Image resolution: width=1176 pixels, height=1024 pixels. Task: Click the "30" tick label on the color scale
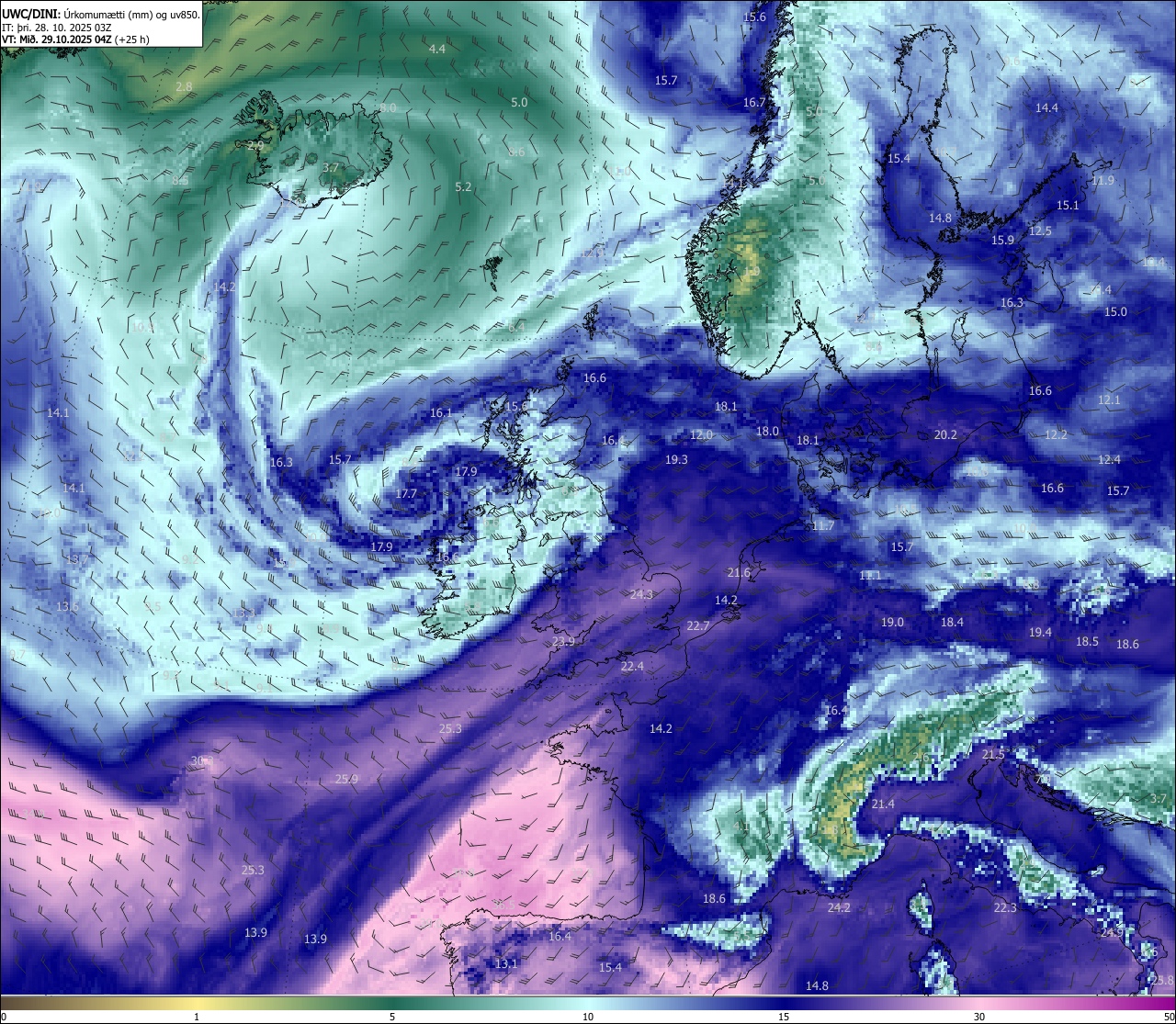(979, 1017)
